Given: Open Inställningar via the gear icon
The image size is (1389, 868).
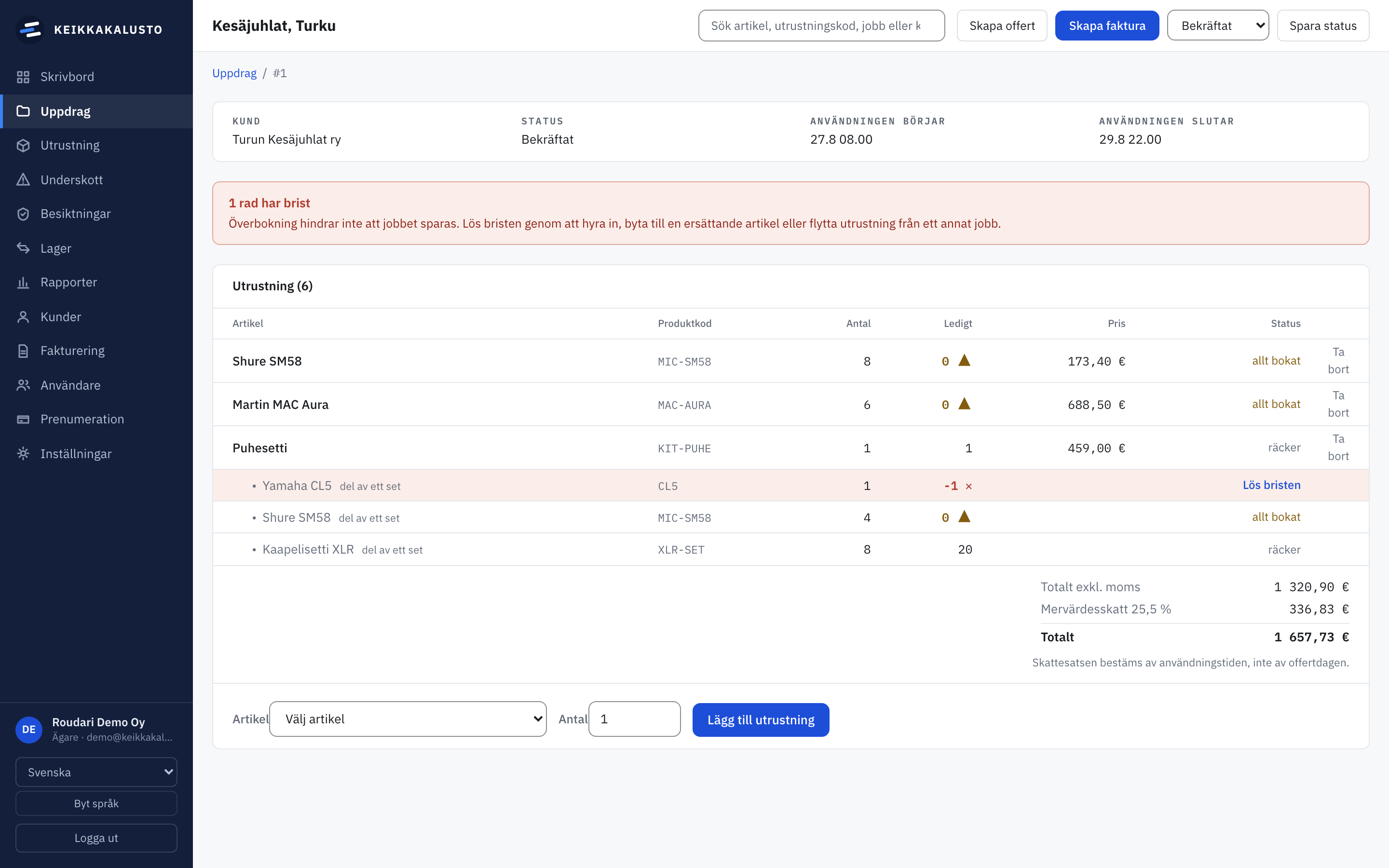Looking at the screenshot, I should [x=23, y=453].
